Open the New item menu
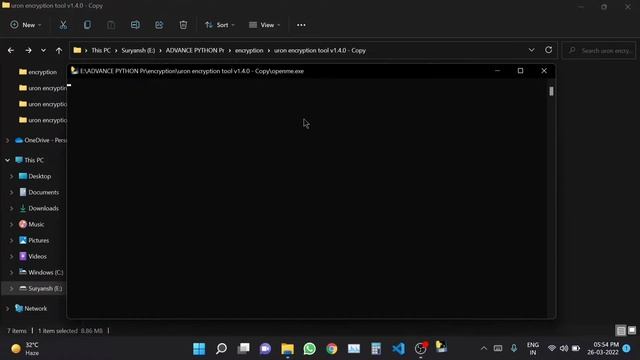The image size is (640, 360). [26, 25]
